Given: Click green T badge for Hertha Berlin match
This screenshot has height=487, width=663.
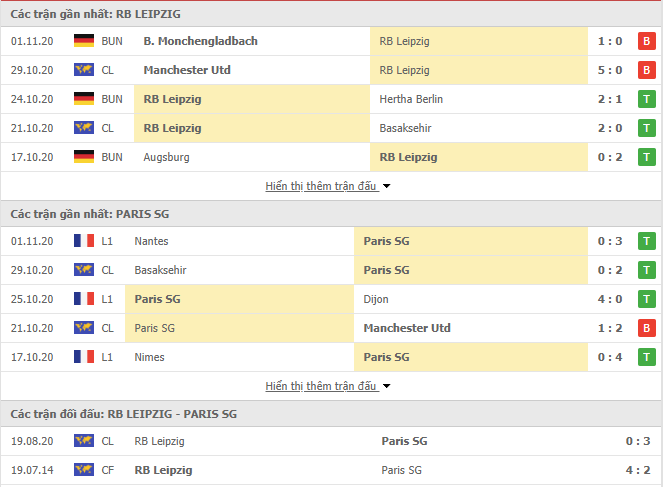Looking at the screenshot, I should point(647,99).
